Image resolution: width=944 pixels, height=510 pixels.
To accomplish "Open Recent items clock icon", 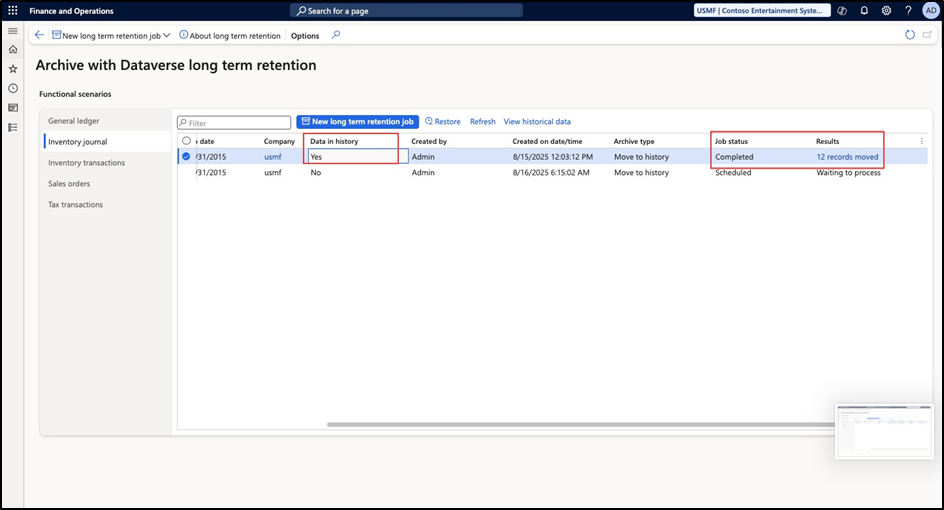I will pyautogui.click(x=13, y=88).
